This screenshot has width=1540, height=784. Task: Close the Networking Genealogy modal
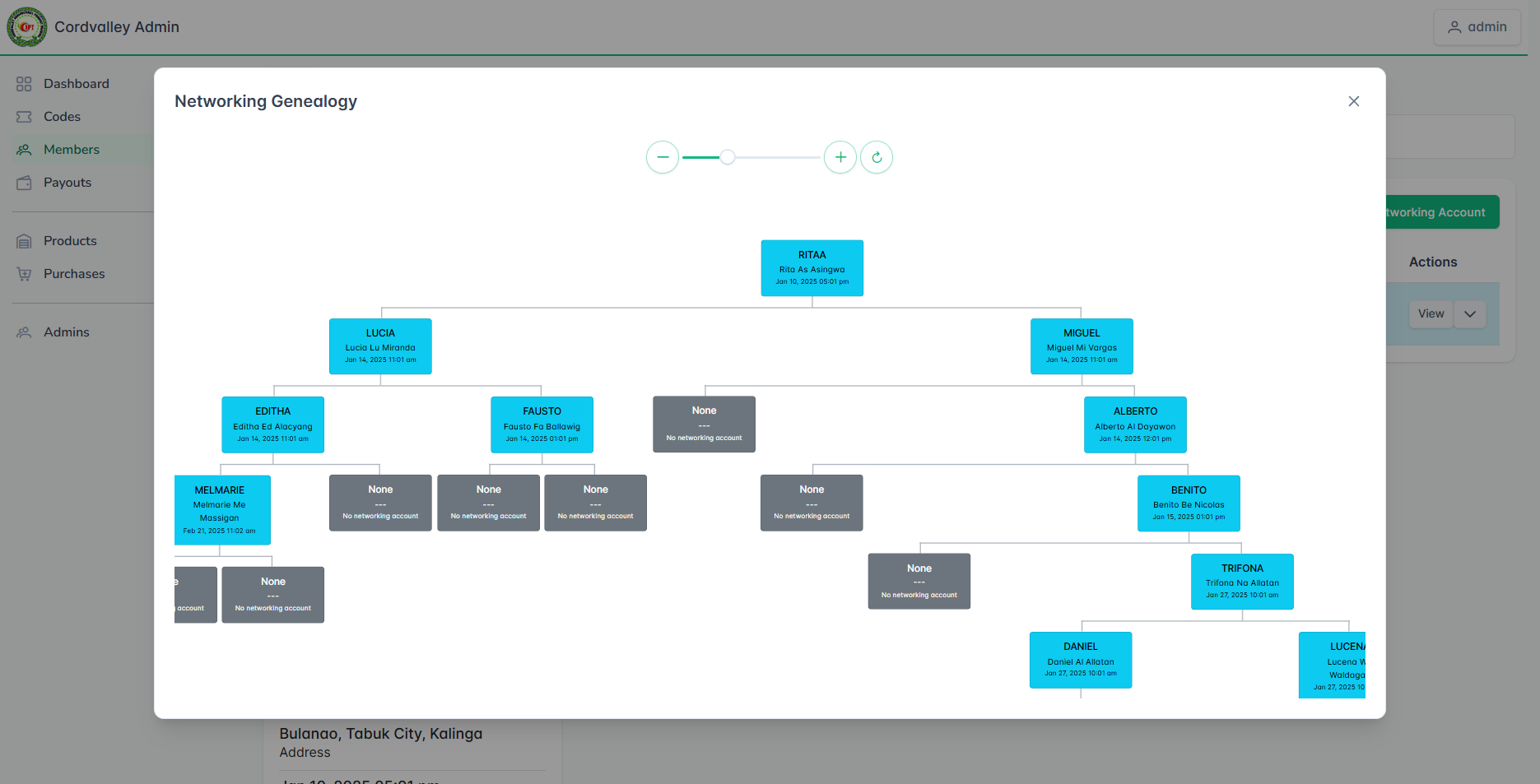point(1354,101)
